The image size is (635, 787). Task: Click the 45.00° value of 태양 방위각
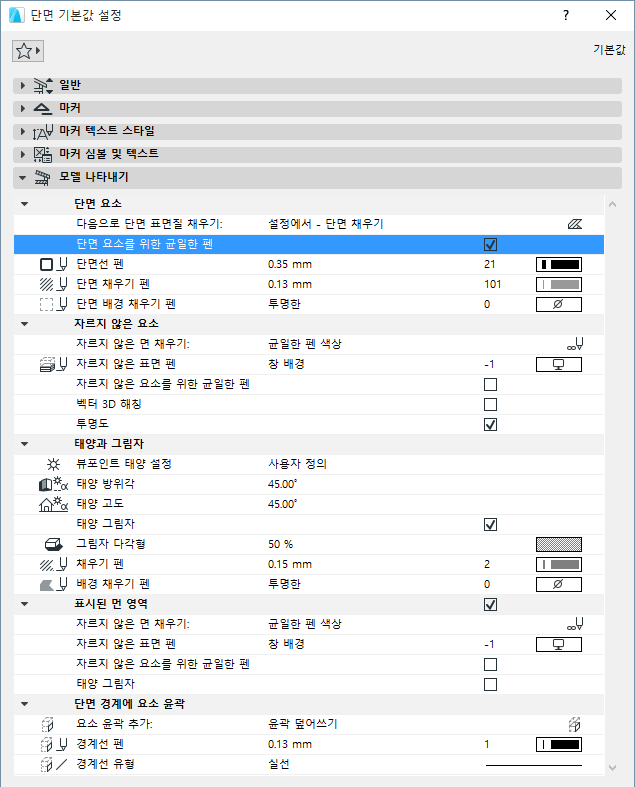click(283, 484)
